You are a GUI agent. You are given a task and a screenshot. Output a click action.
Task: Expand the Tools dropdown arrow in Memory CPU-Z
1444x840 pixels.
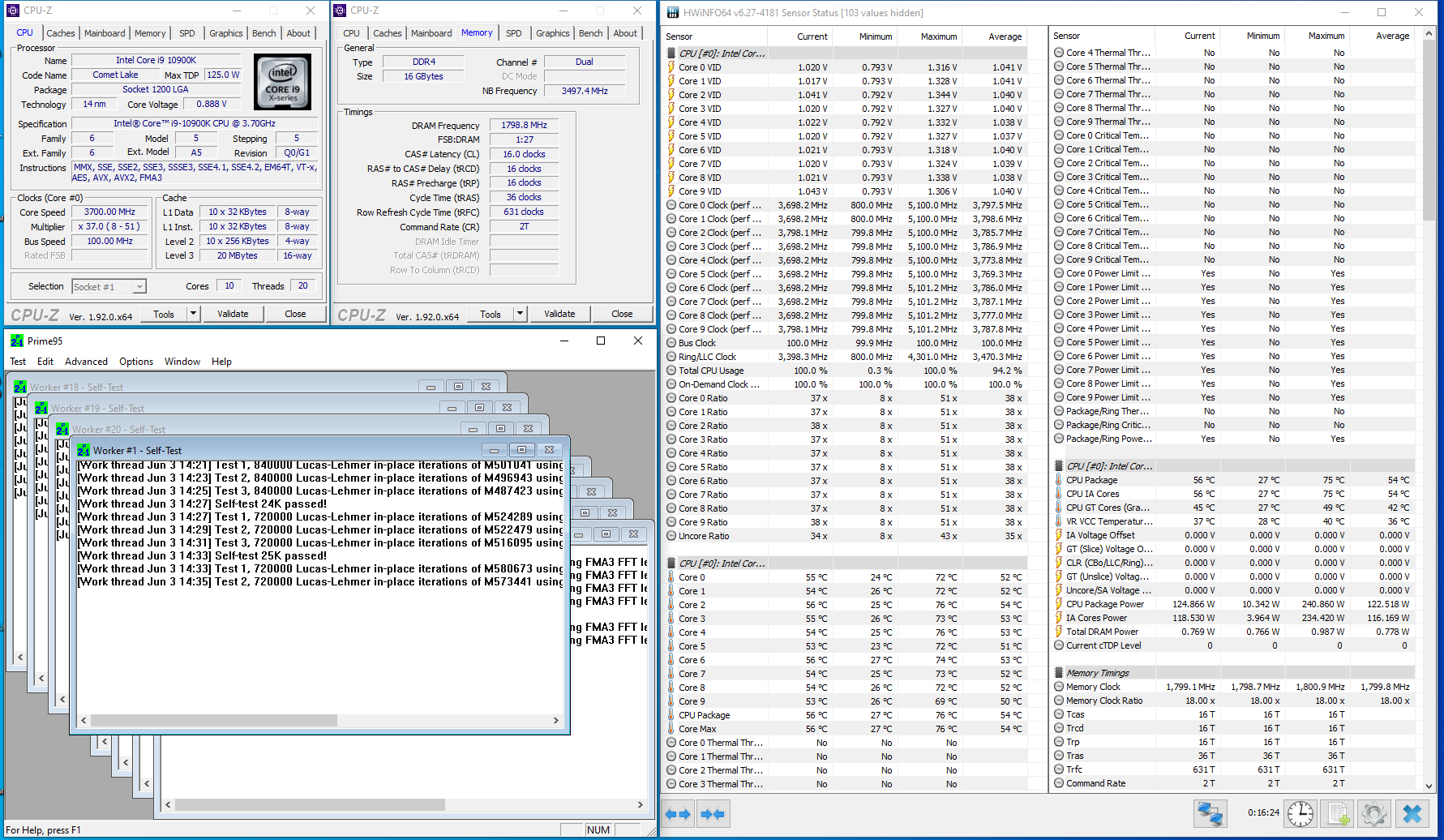[x=520, y=314]
